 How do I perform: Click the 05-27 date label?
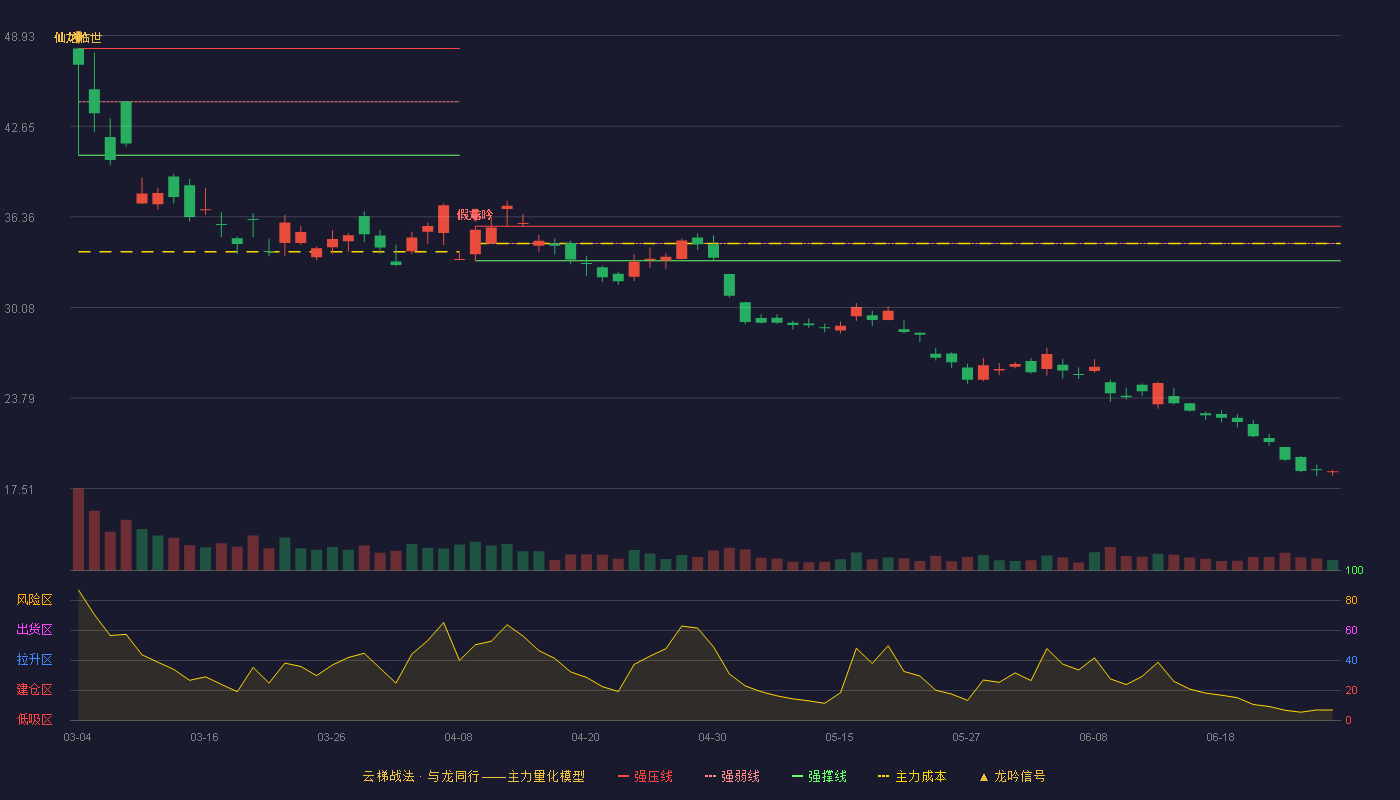click(966, 737)
